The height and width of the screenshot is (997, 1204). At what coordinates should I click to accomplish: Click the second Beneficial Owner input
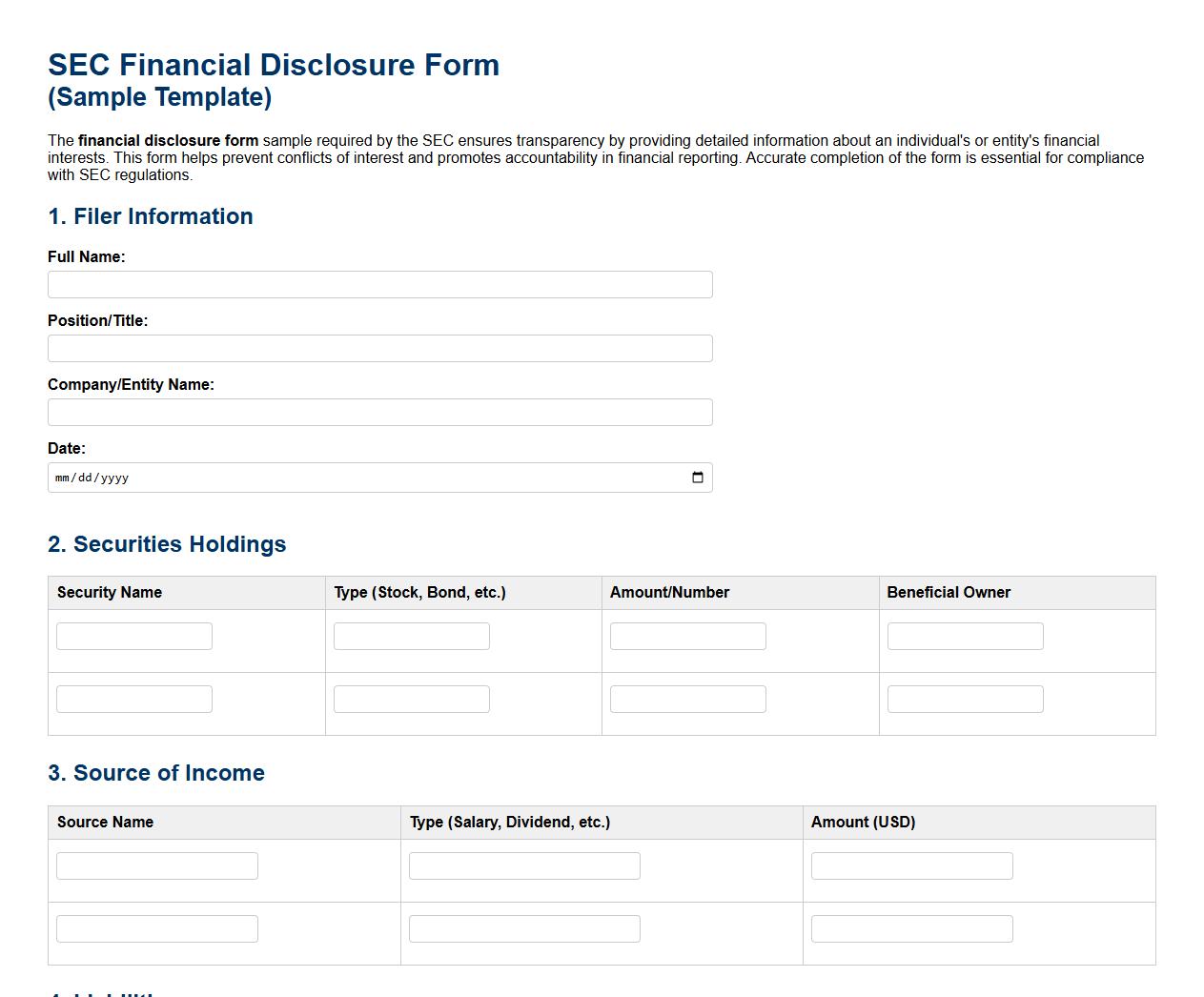pos(965,699)
